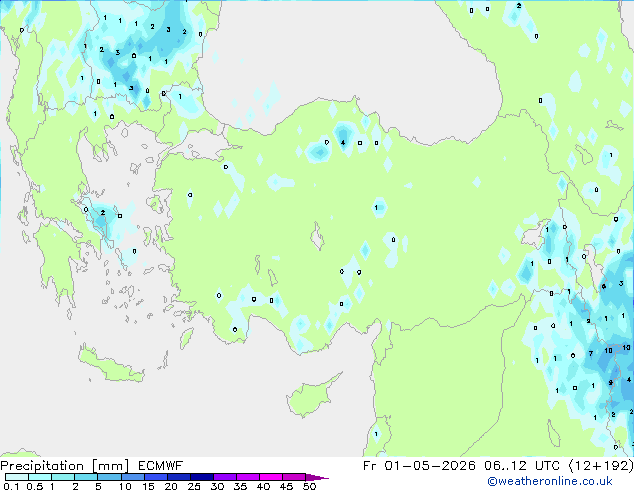Click the '06..12 UTC' time text

point(522,466)
